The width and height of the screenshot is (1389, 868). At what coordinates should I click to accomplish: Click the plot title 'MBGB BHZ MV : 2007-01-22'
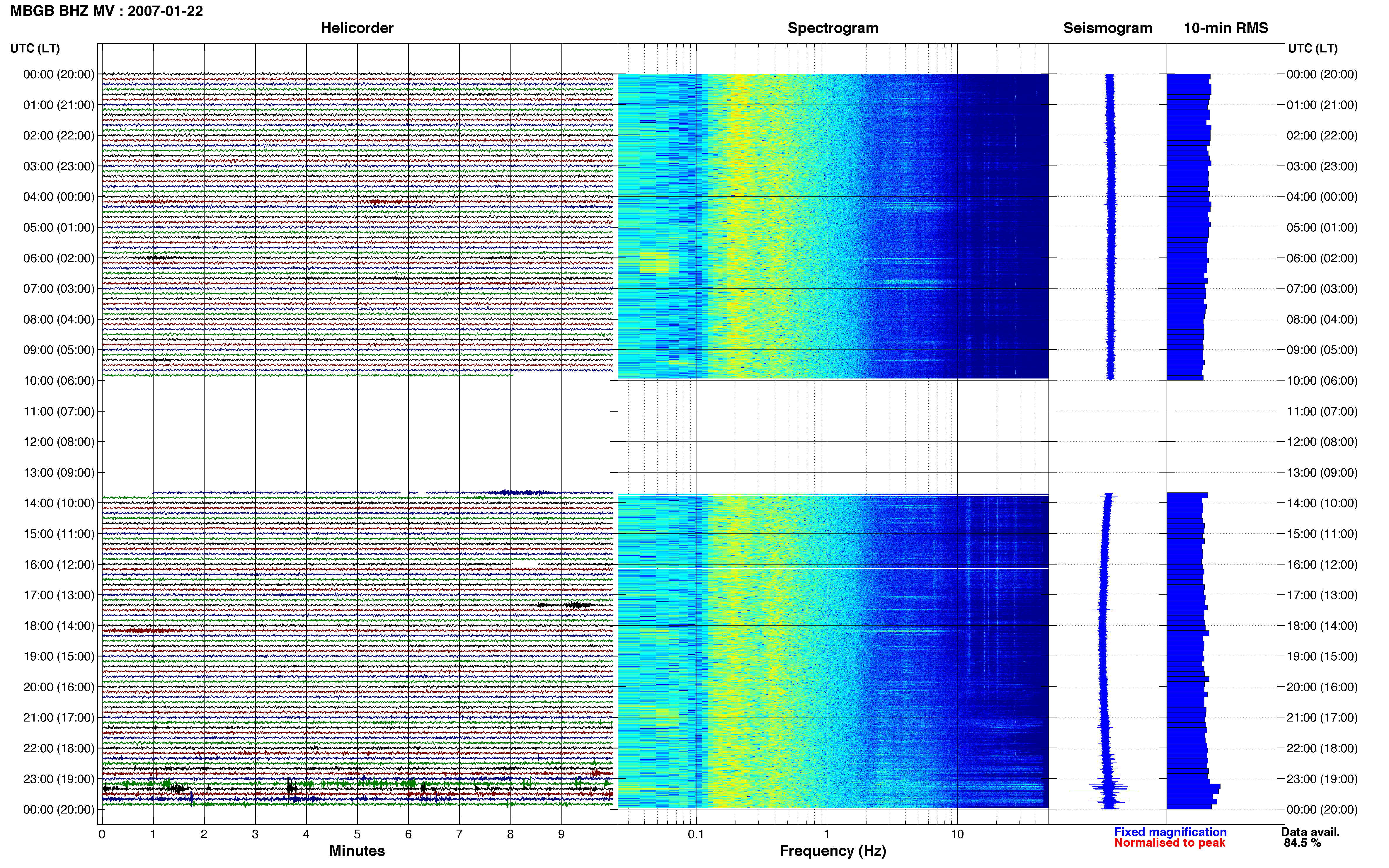click(107, 11)
